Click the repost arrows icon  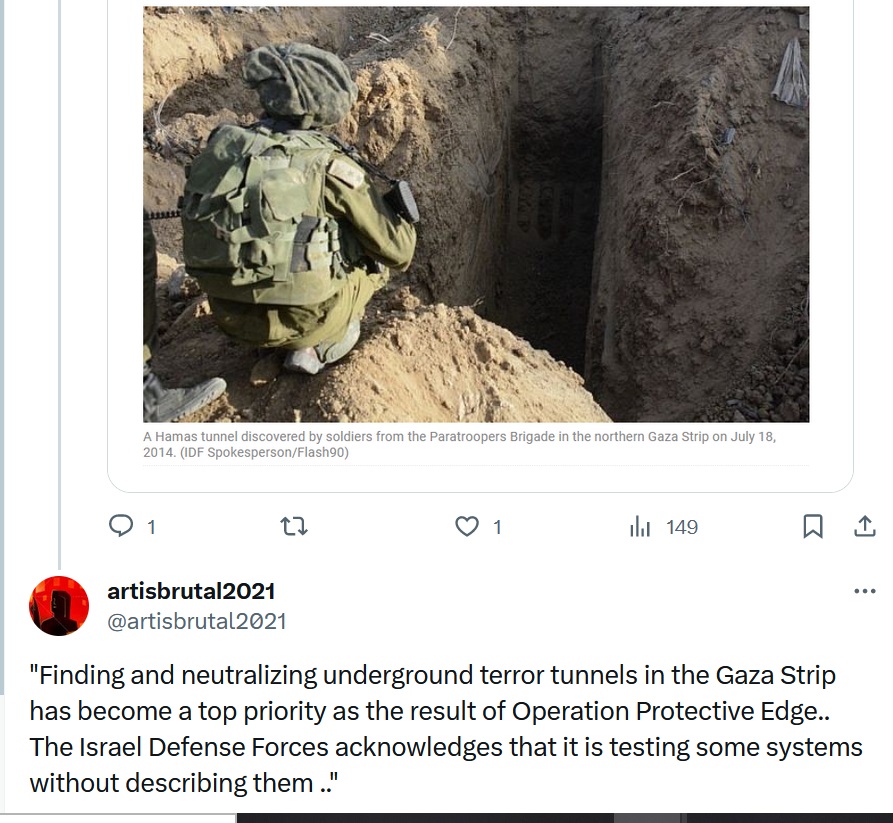[x=294, y=526]
